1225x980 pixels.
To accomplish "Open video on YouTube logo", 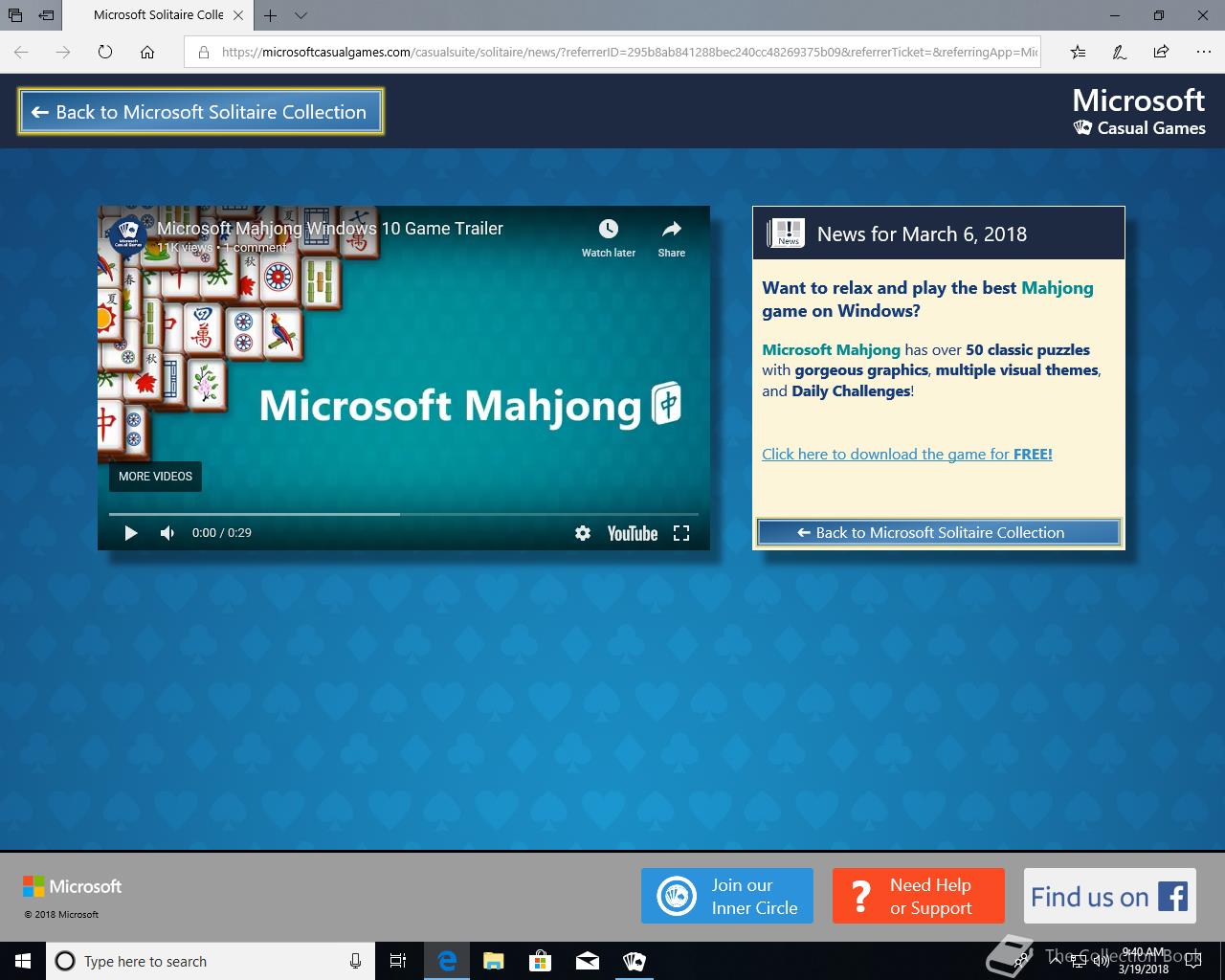I will [x=633, y=533].
